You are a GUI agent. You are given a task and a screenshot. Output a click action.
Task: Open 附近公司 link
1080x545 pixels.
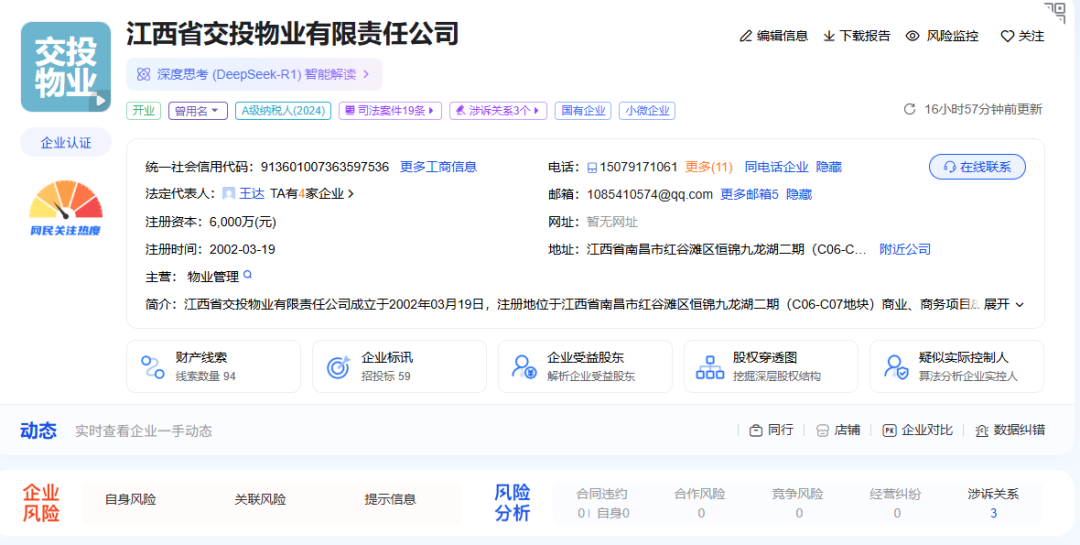click(905, 249)
